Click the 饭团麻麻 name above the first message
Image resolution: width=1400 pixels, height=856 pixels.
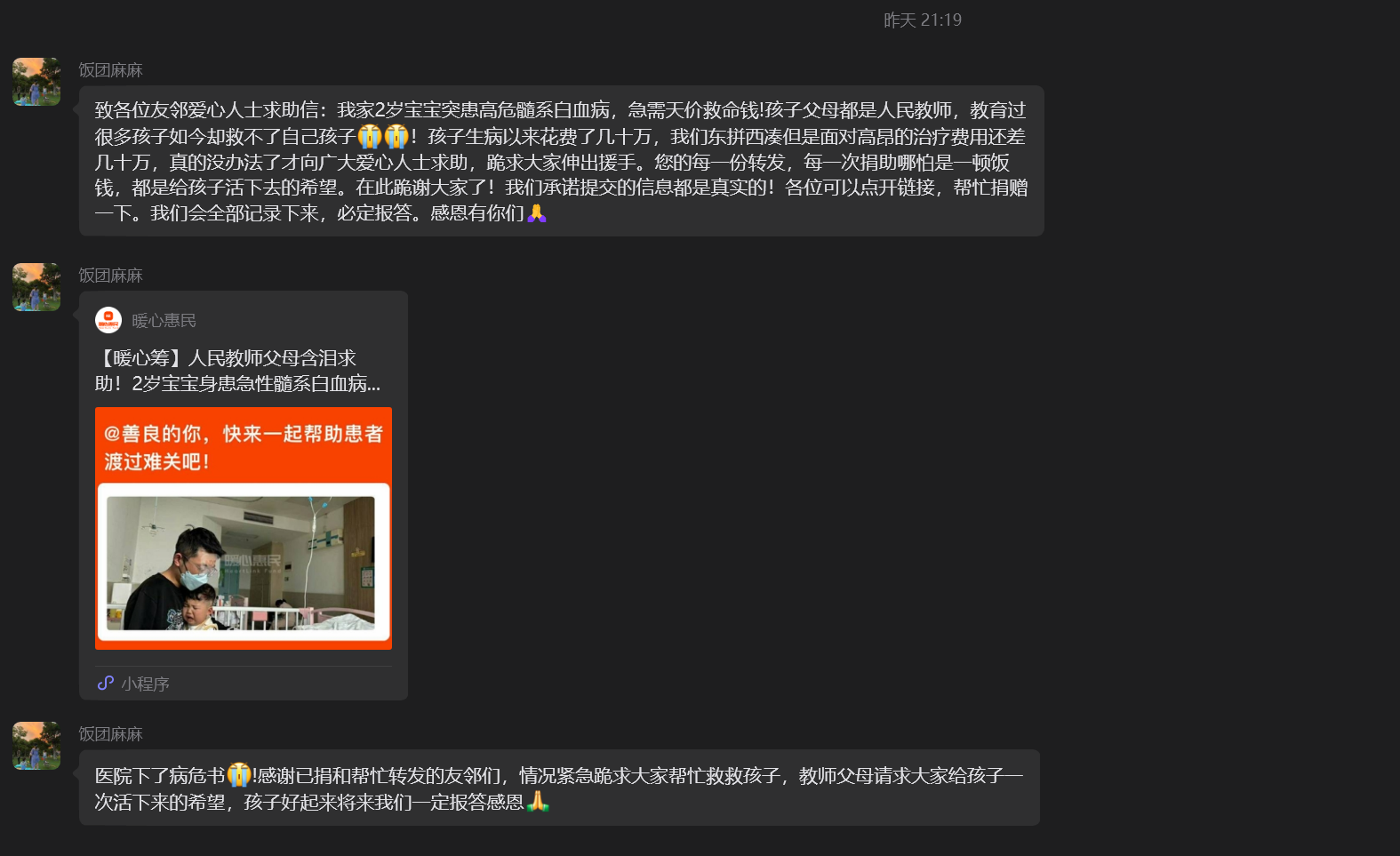110,70
